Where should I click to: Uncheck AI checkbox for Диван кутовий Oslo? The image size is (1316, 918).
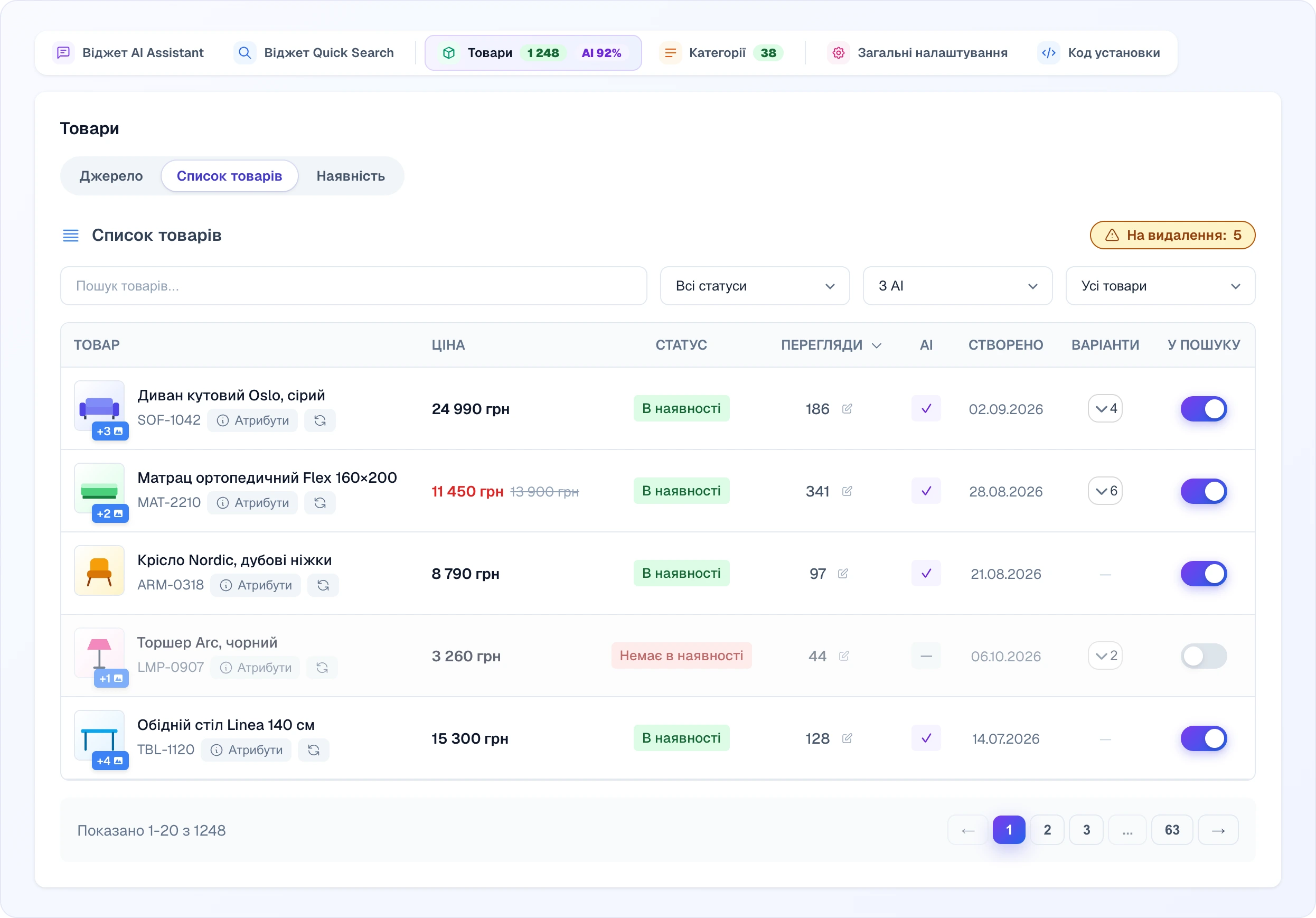click(x=926, y=409)
